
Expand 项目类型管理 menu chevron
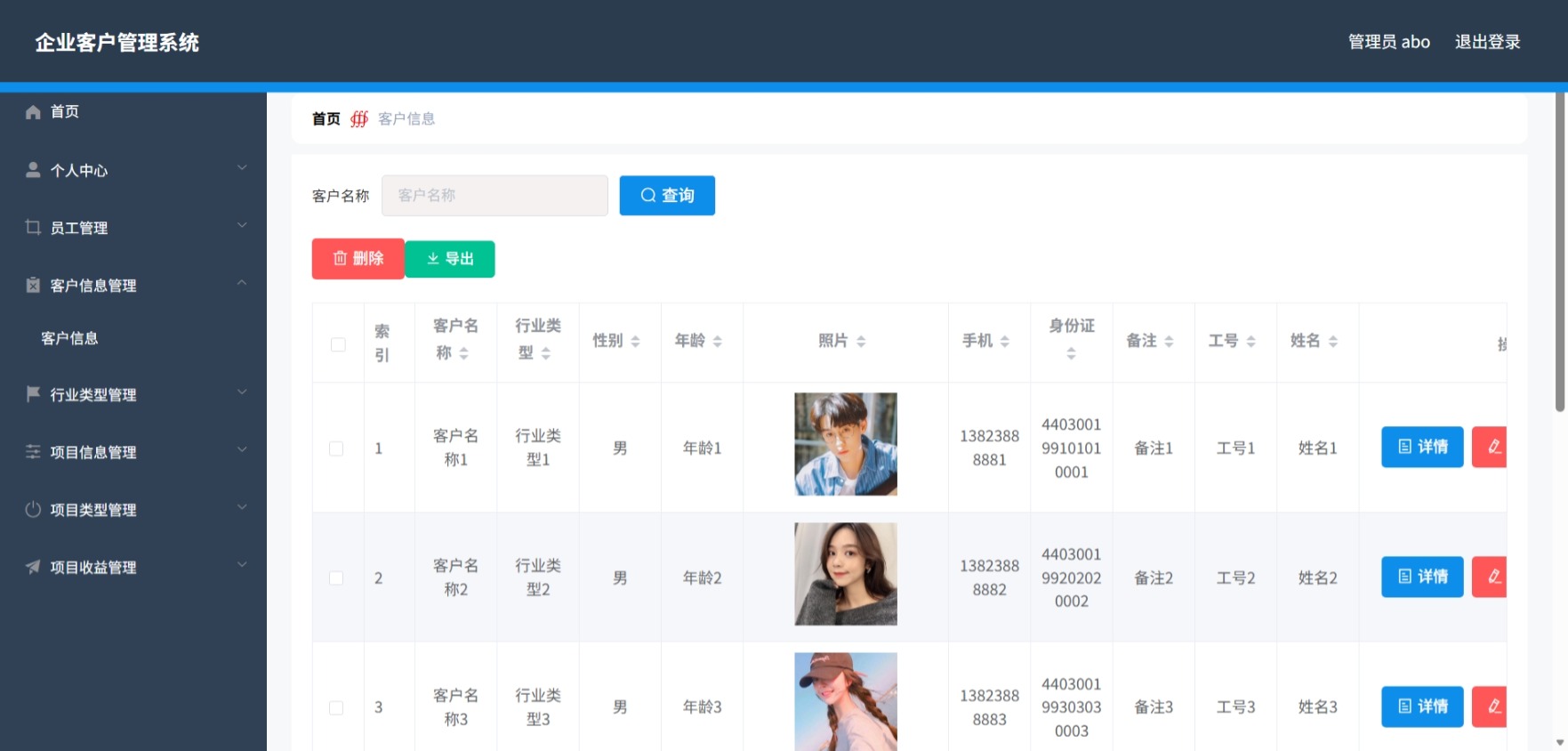pos(242,507)
